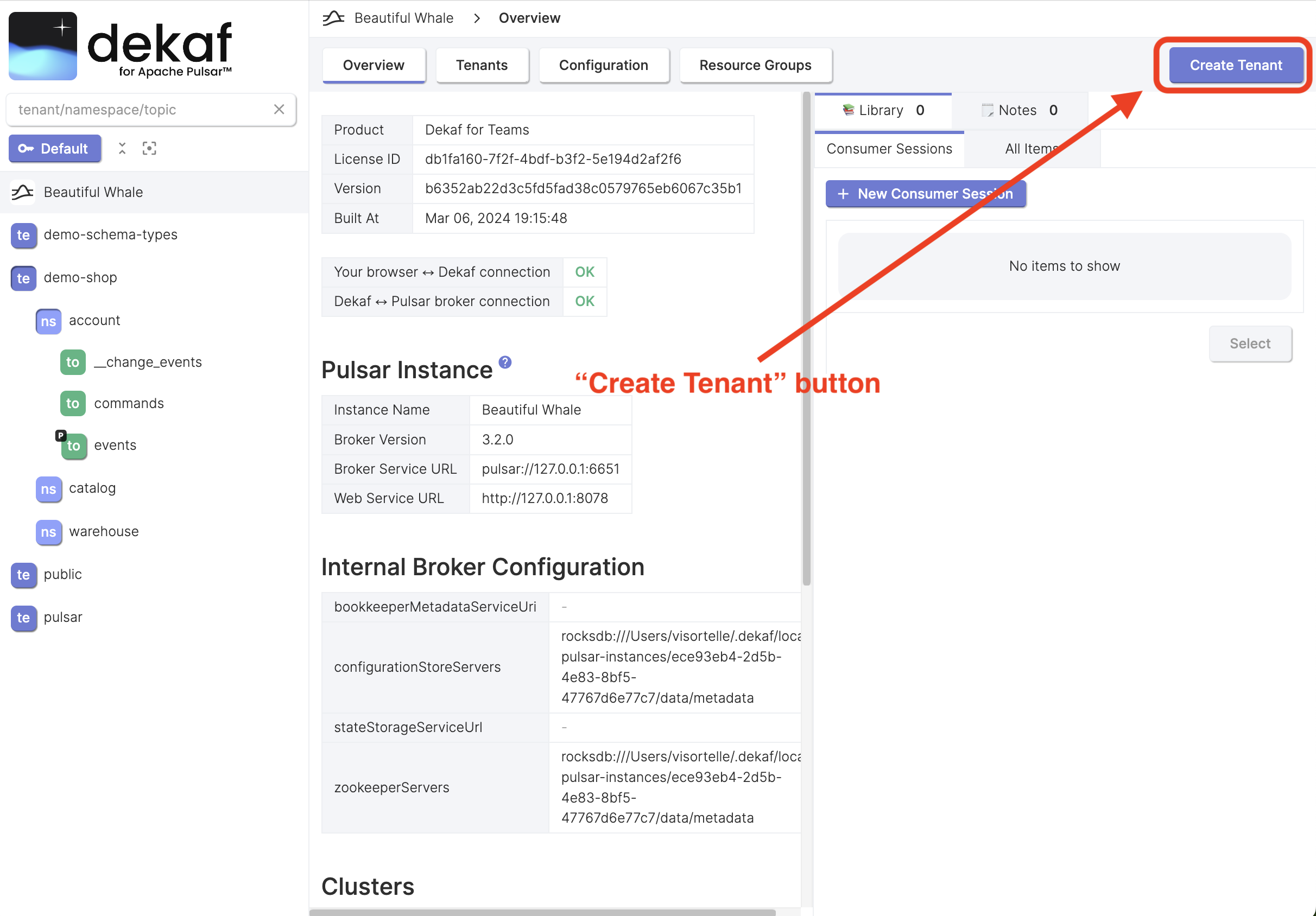
Task: Select the events topic
Action: 115,445
